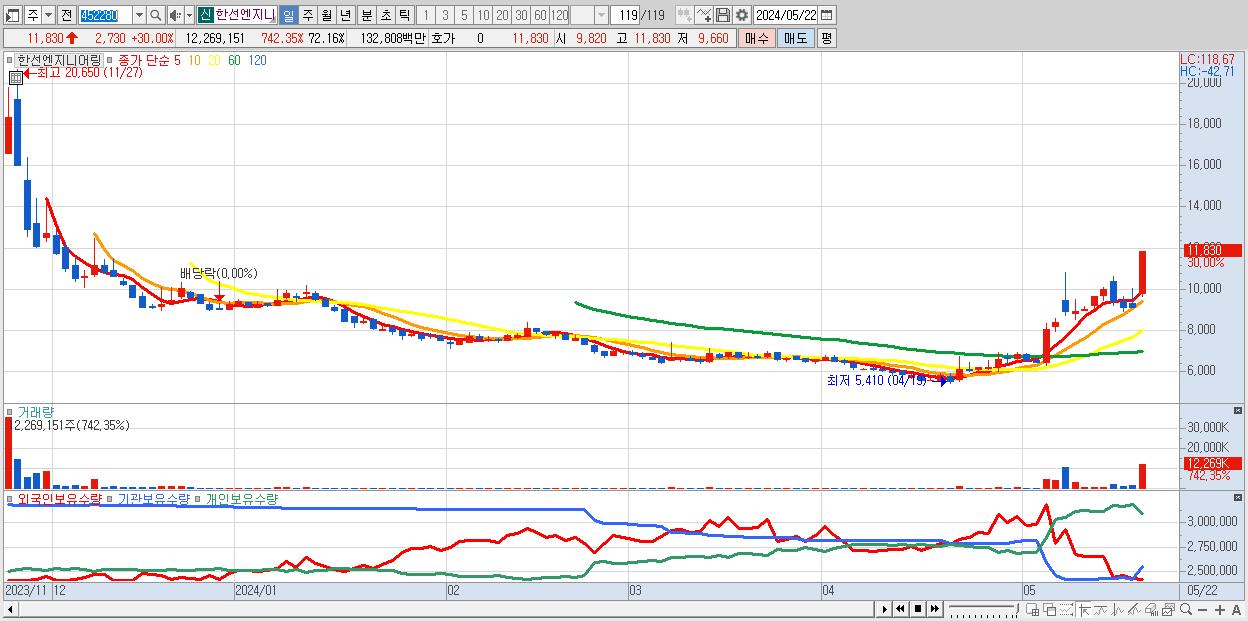This screenshot has height=621, width=1248.
Task: Toggle the 신 market badge button
Action: [x=205, y=15]
